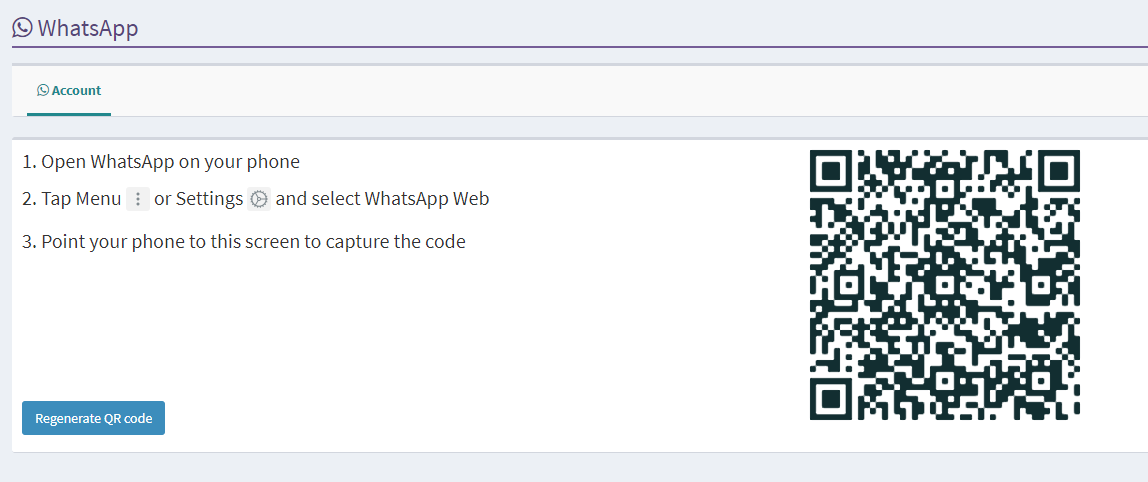Click the center of the QR code
Viewport: 1148px width, 482px height.
[945, 285]
